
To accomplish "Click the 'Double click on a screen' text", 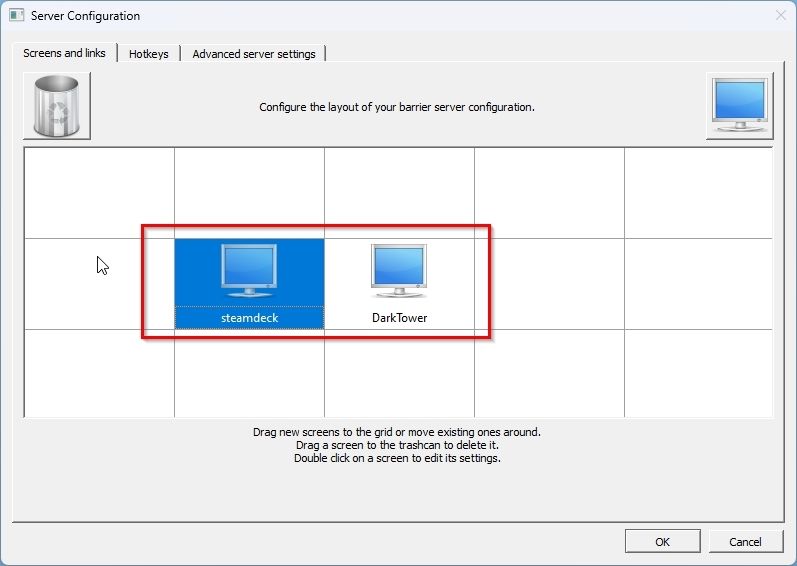I will pos(397,458).
